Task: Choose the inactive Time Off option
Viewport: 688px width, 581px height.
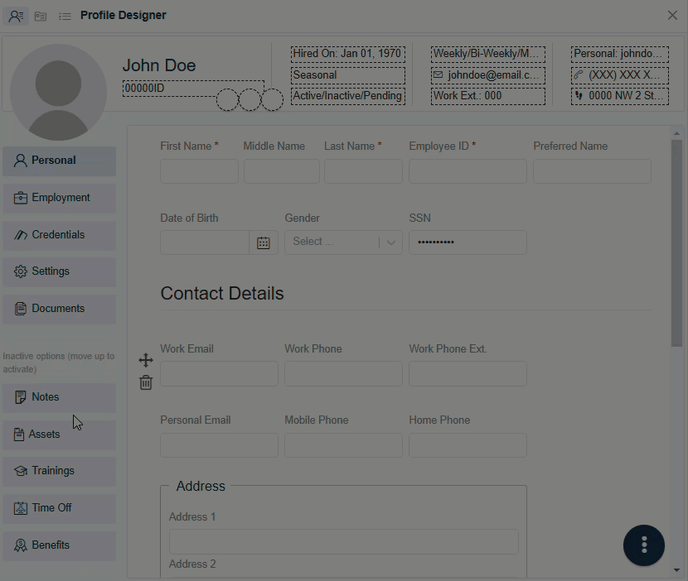Action: coord(59,509)
